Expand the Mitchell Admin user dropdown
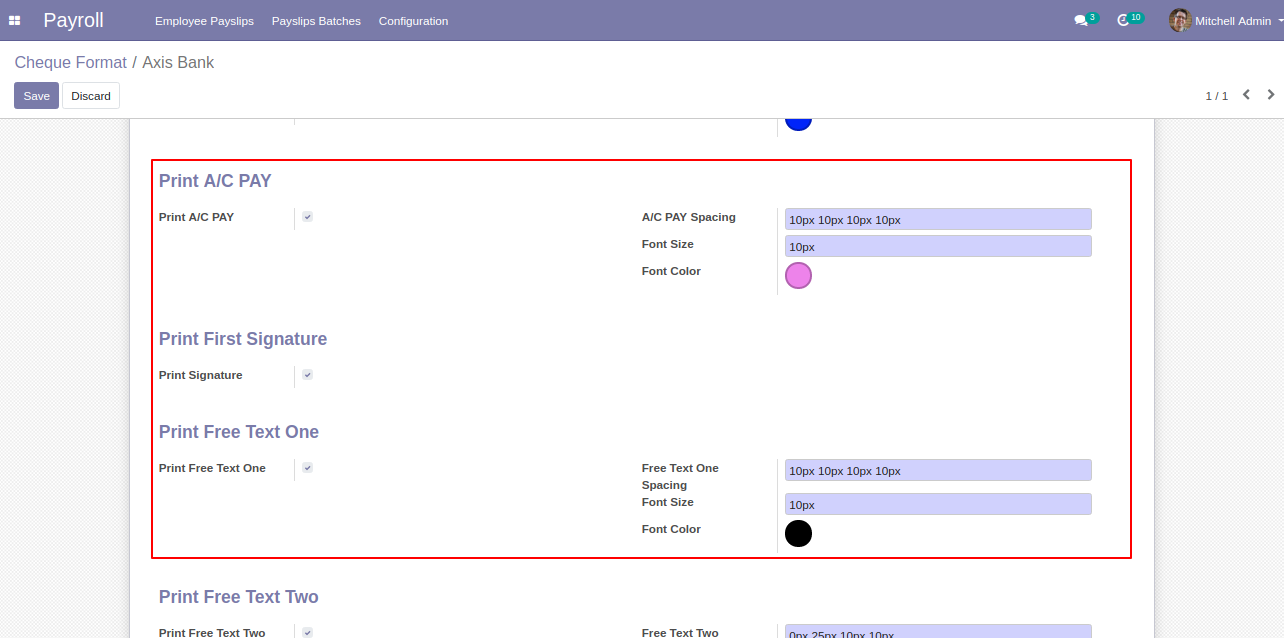This screenshot has width=1284, height=638. tap(1238, 21)
